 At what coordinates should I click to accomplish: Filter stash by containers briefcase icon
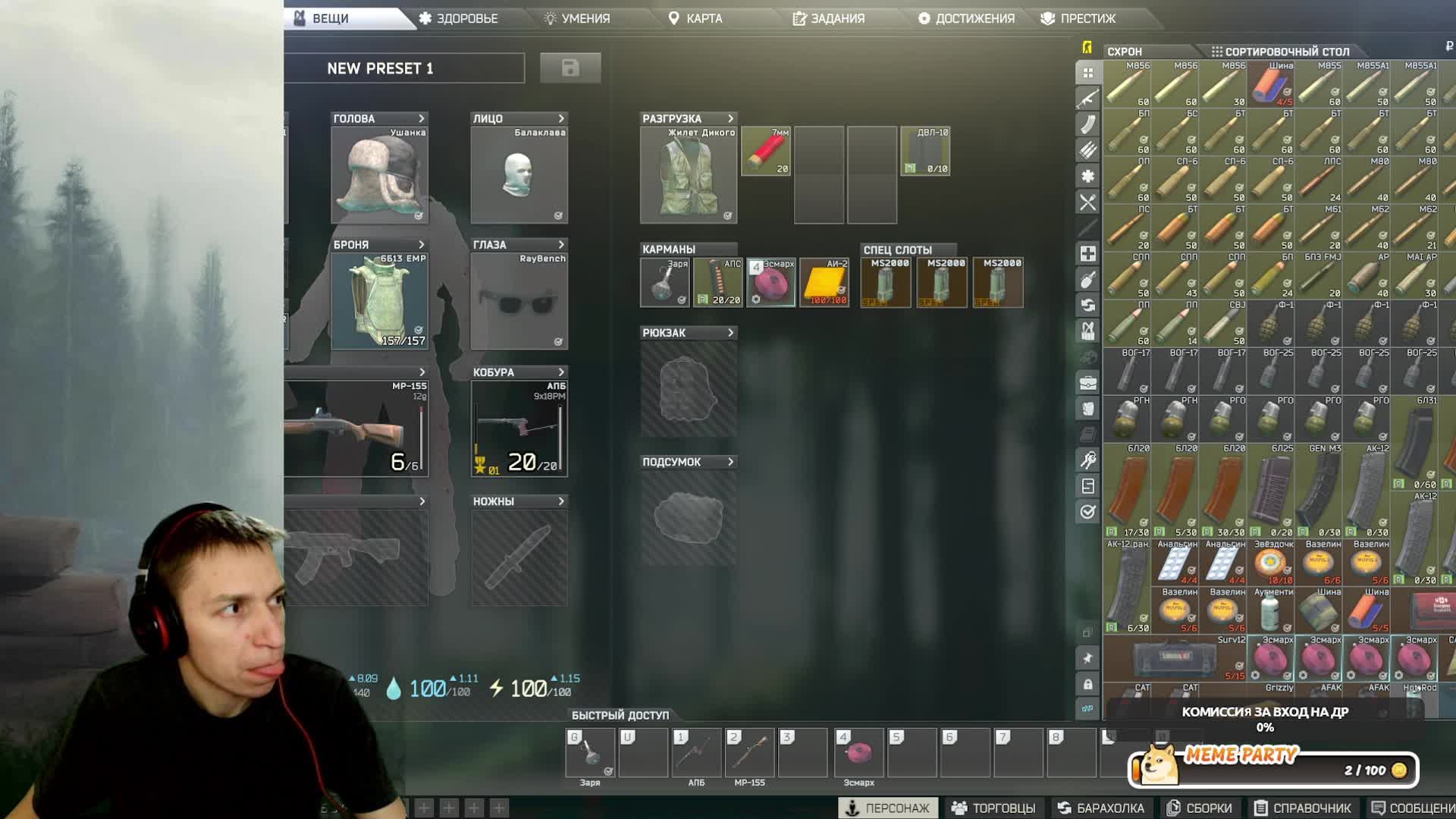pos(1087,383)
